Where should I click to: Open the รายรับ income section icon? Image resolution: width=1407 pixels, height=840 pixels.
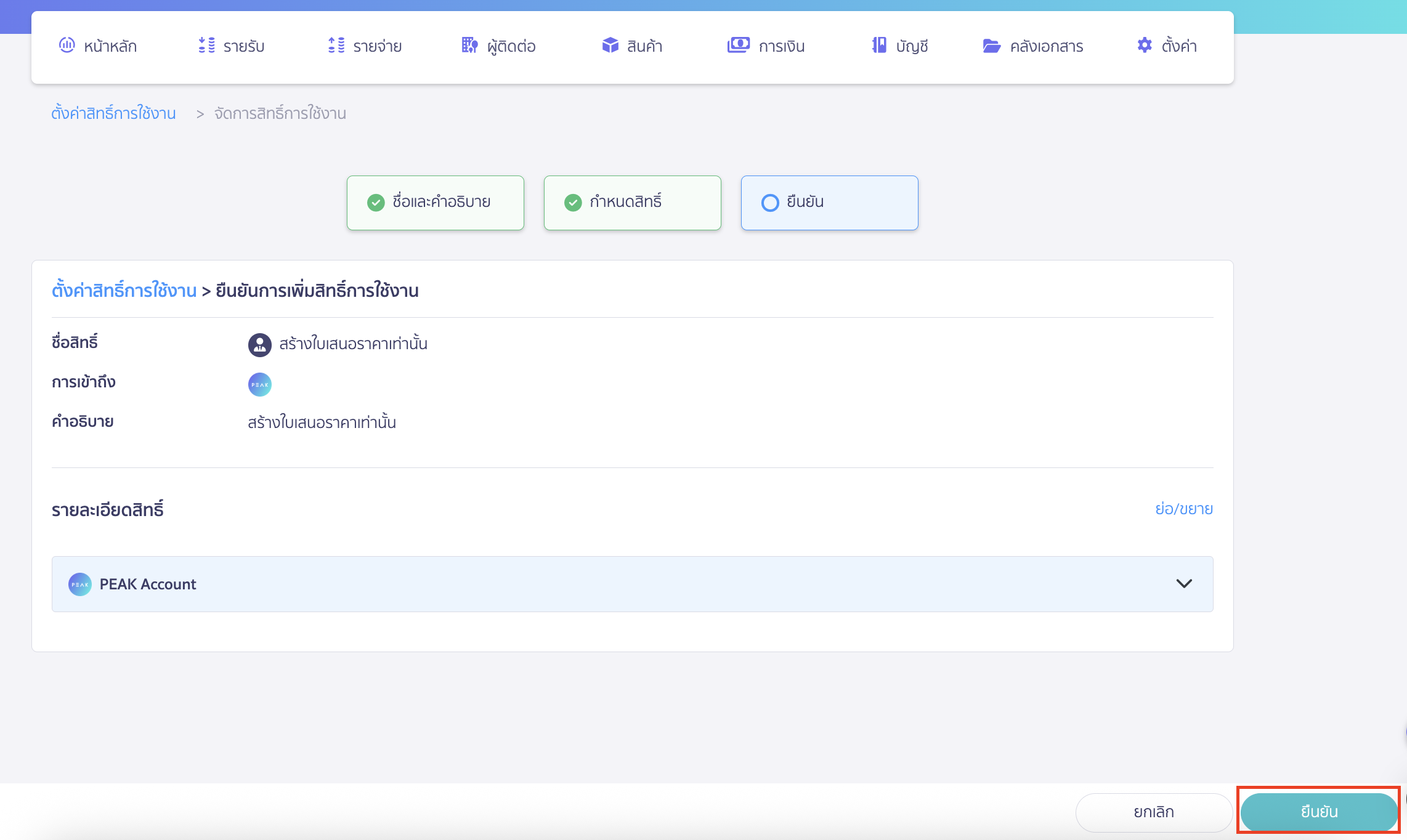point(206,46)
